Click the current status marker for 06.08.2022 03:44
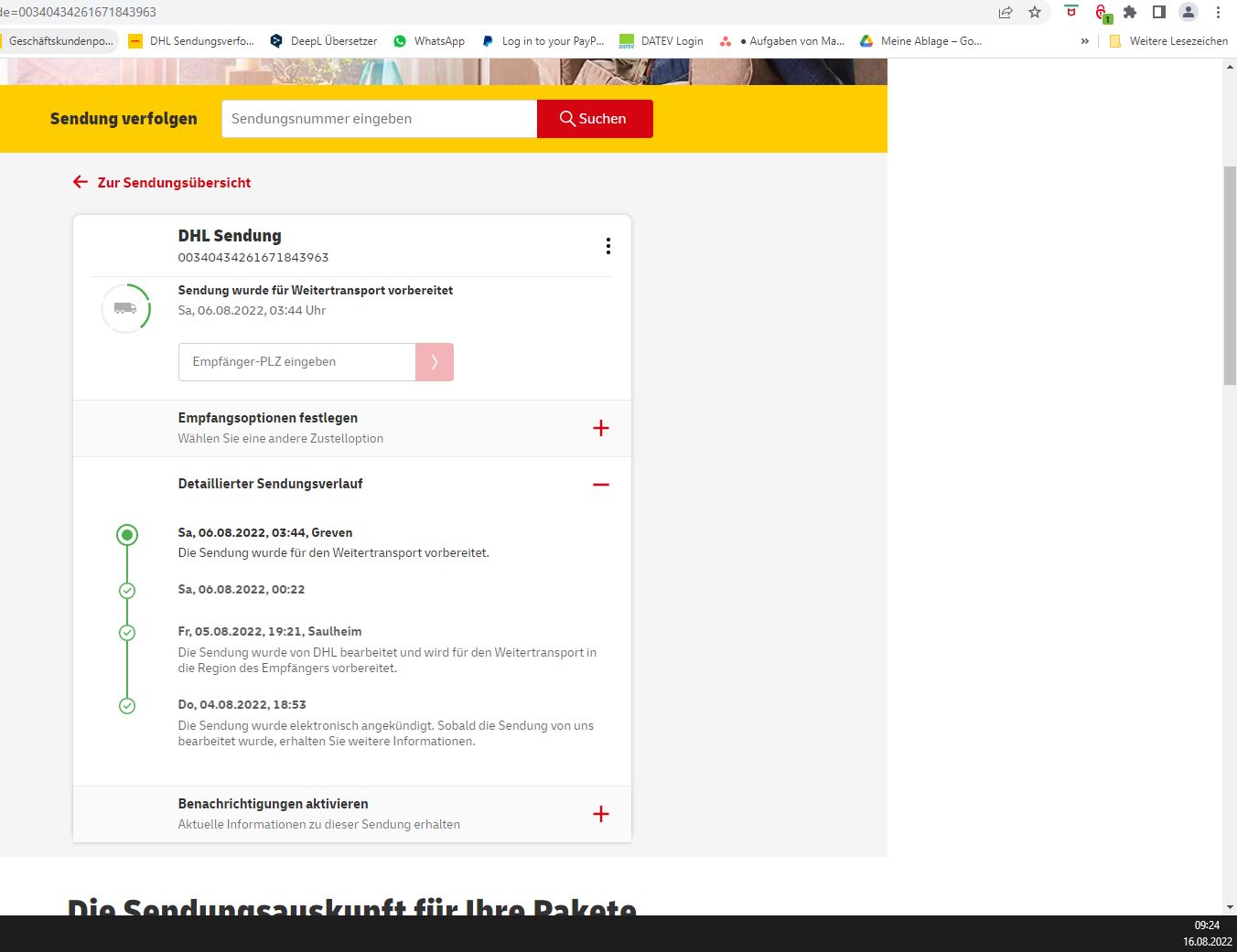1237x952 pixels. coord(127,535)
